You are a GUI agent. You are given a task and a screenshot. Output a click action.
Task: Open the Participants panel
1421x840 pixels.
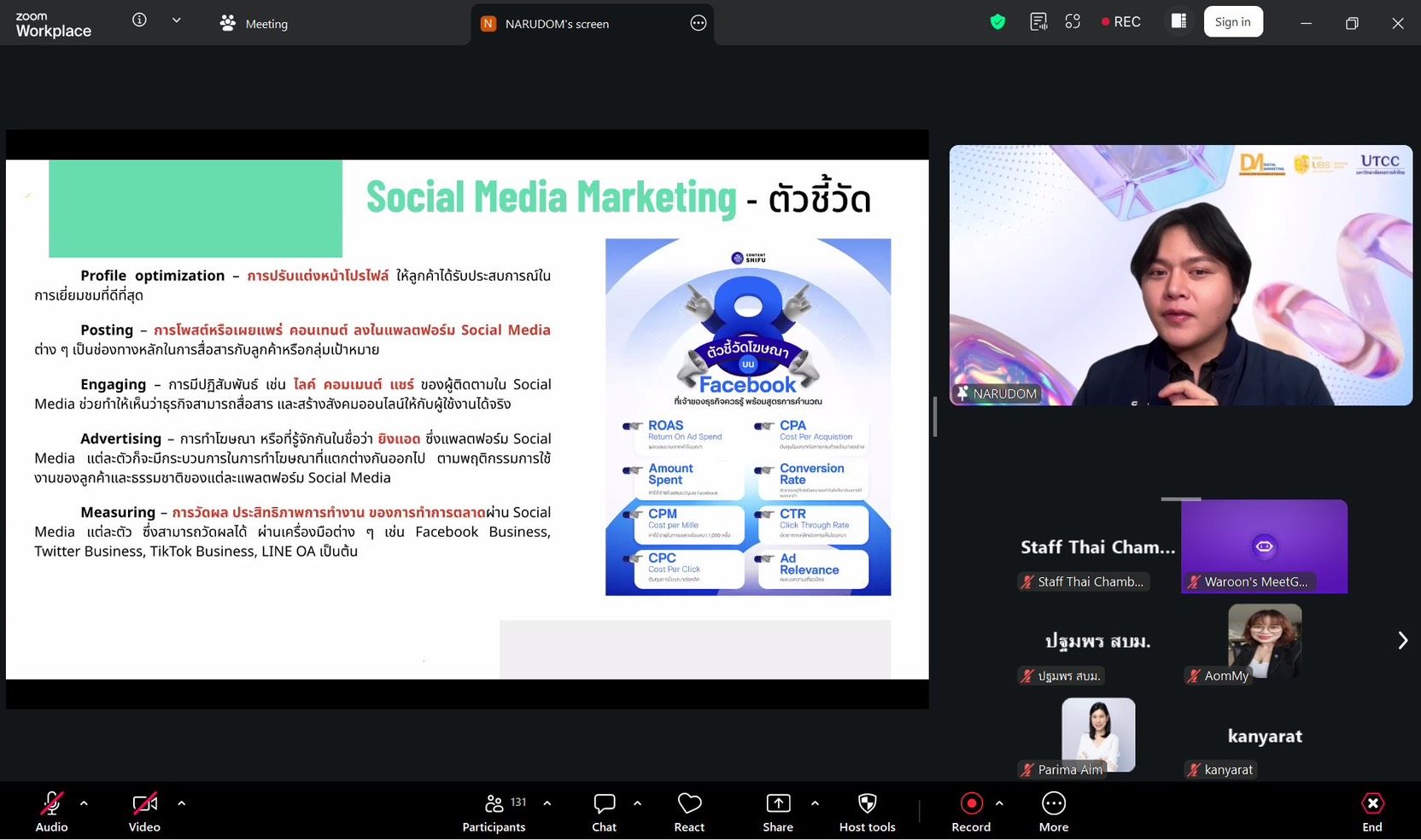pos(494,812)
